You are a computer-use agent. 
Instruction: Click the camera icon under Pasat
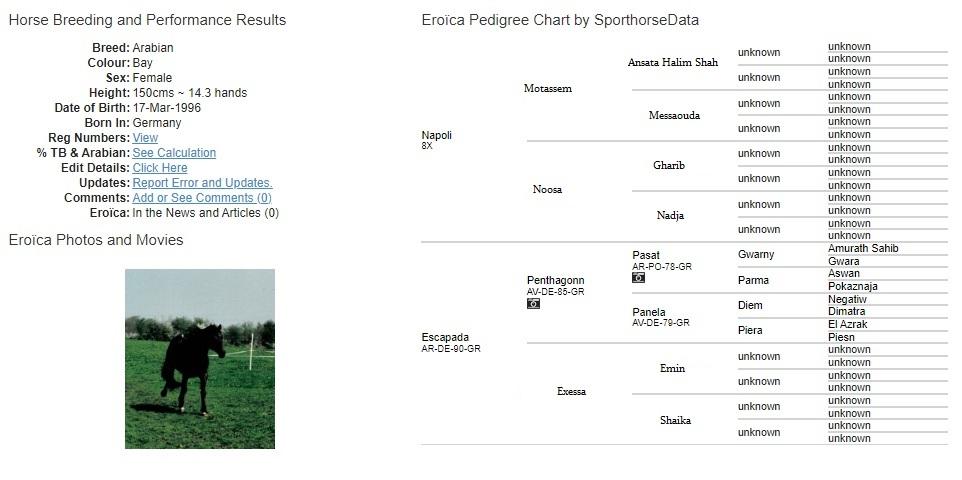[638, 278]
